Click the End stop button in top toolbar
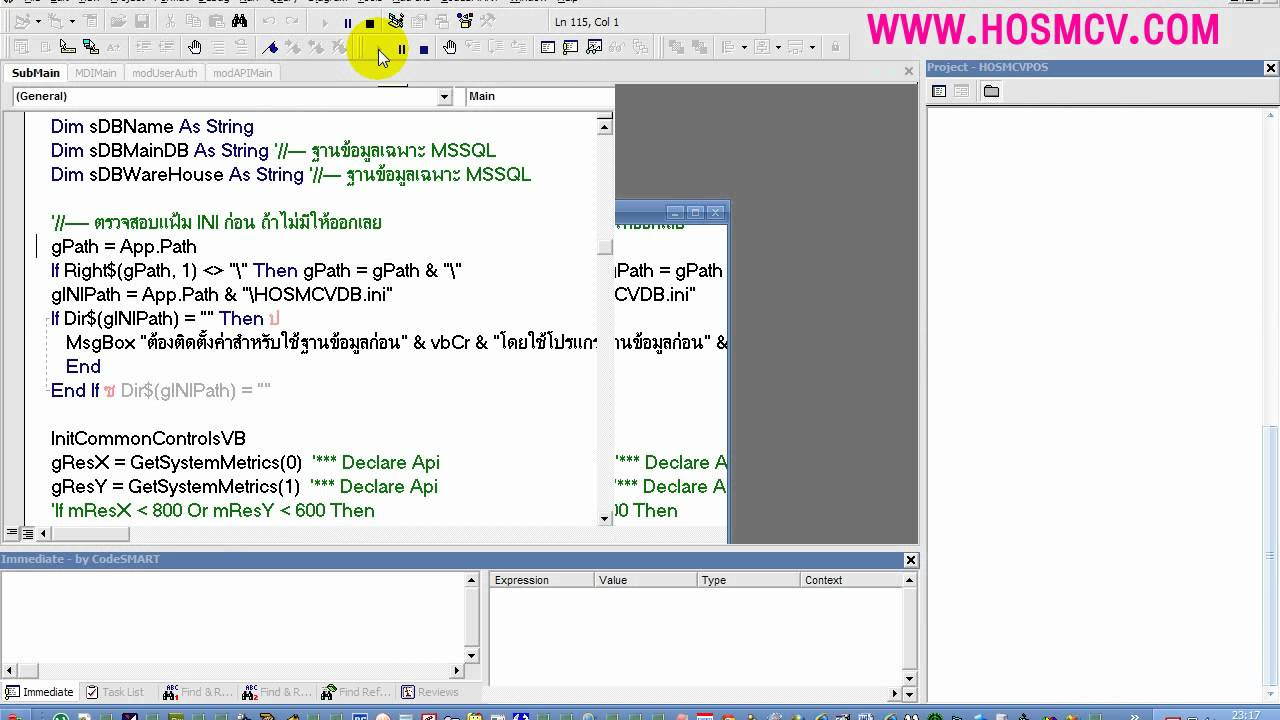The height and width of the screenshot is (720, 1280). click(370, 22)
